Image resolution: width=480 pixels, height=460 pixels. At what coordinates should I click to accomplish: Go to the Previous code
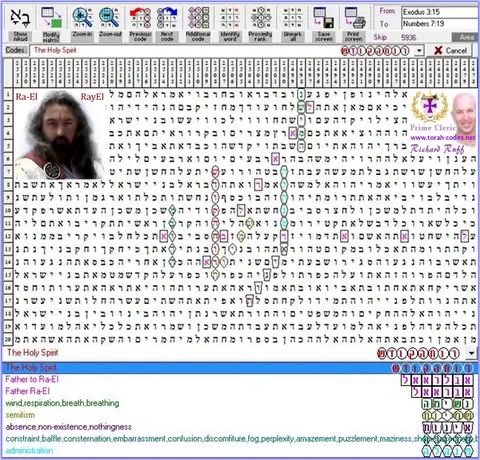point(140,25)
